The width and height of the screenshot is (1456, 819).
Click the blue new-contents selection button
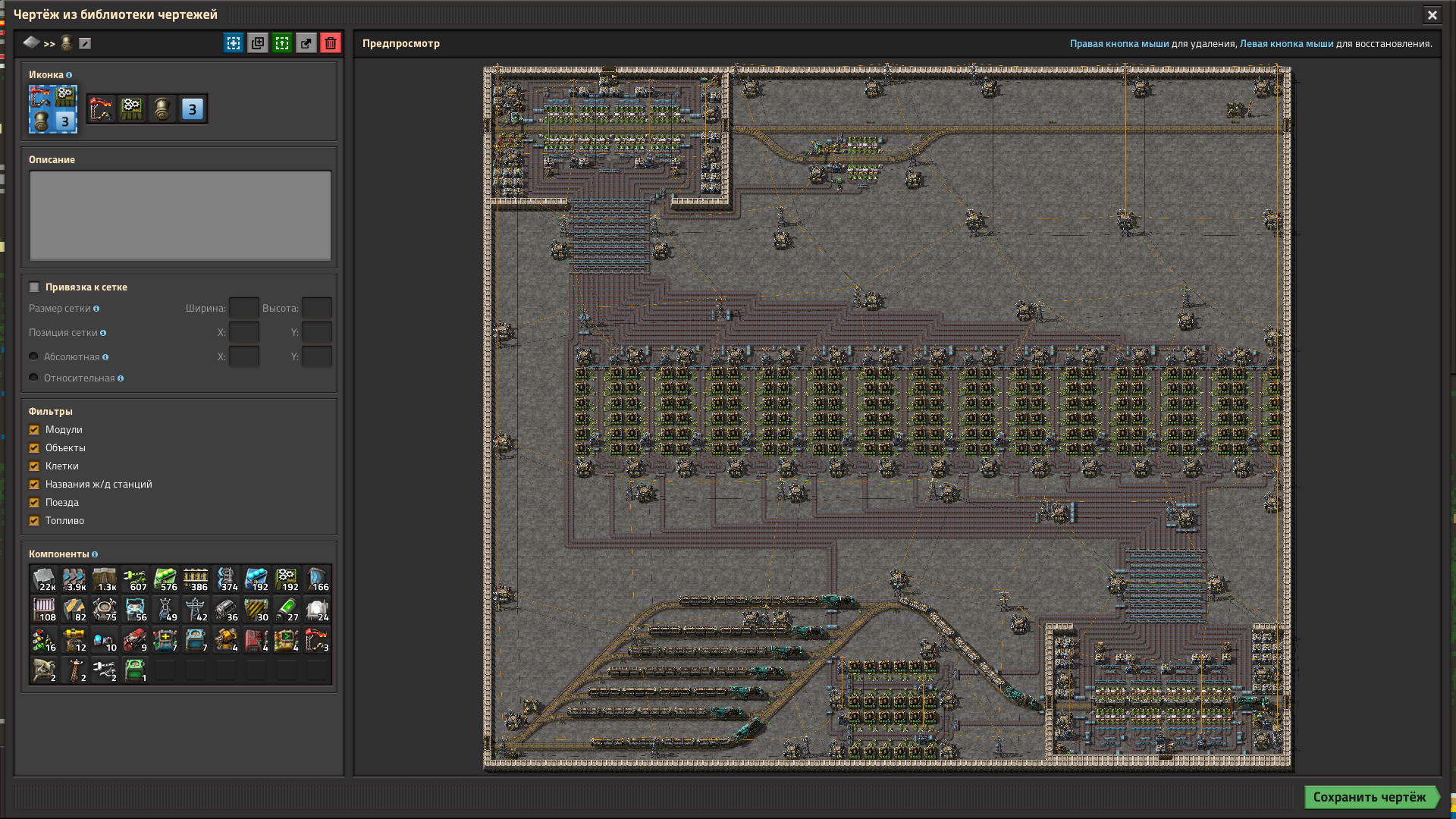[x=234, y=43]
